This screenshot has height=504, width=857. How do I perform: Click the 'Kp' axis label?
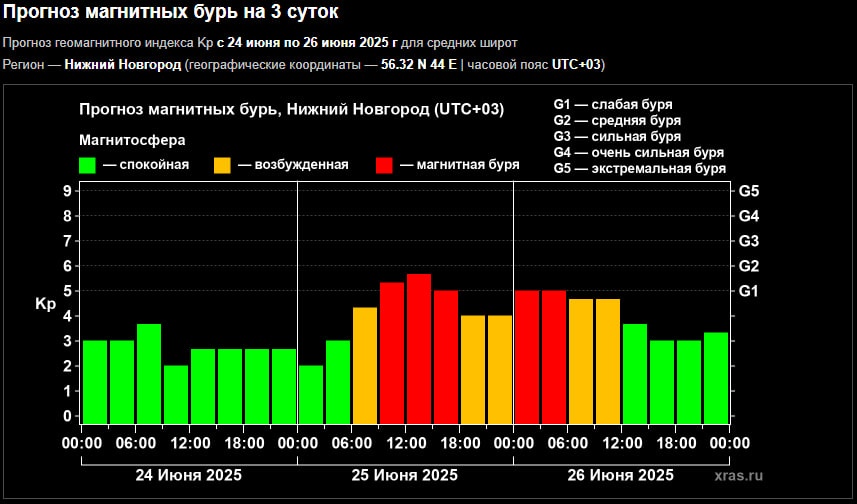(x=45, y=304)
